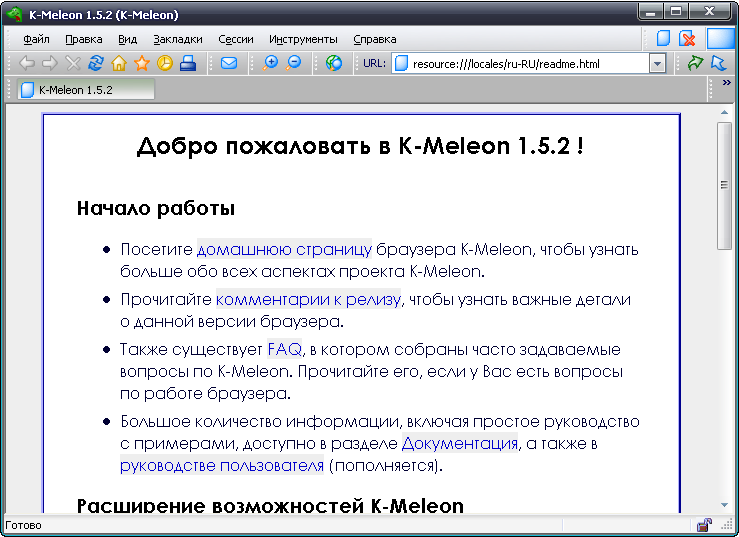The height and width of the screenshot is (537, 739).
Task: Open the Home page icon
Action: (119, 63)
